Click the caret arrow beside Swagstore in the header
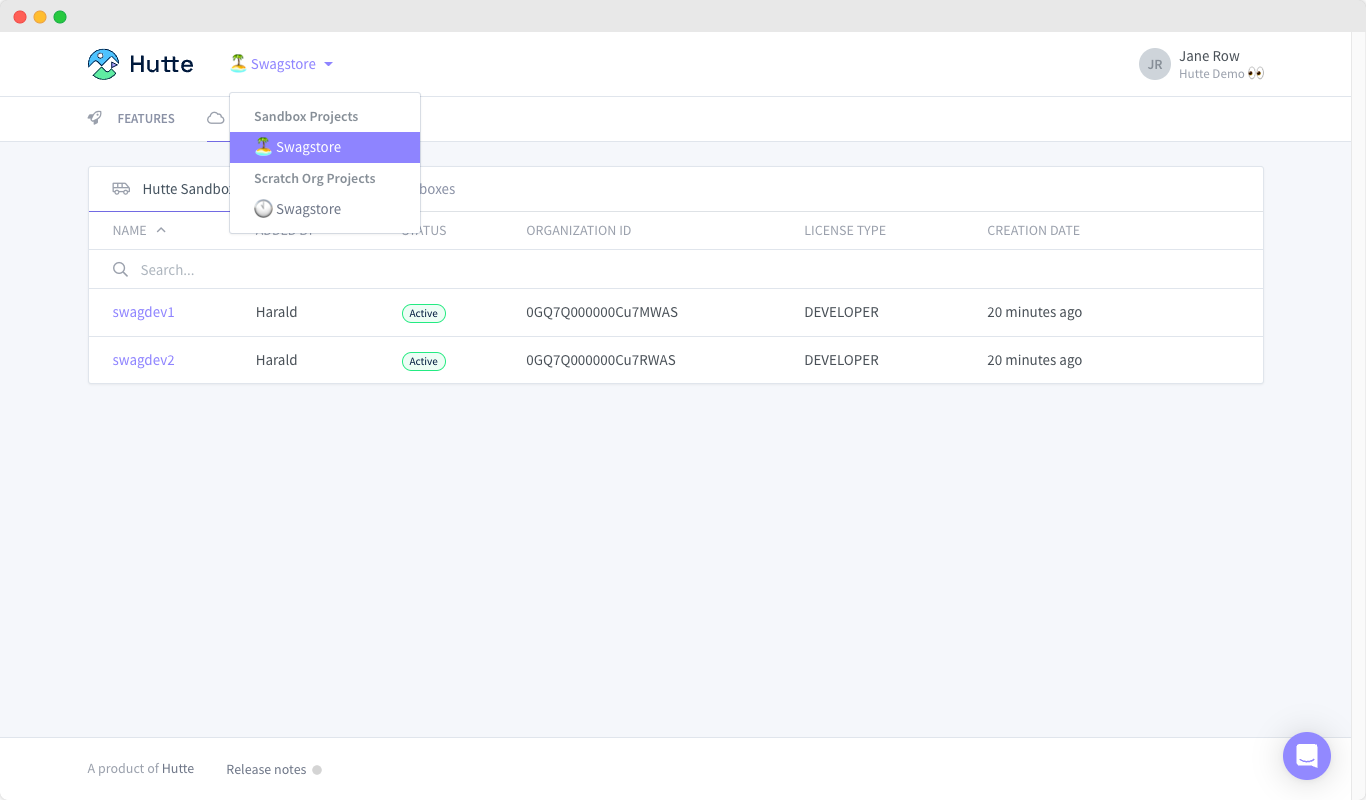Viewport: 1366px width, 800px height. [328, 64]
